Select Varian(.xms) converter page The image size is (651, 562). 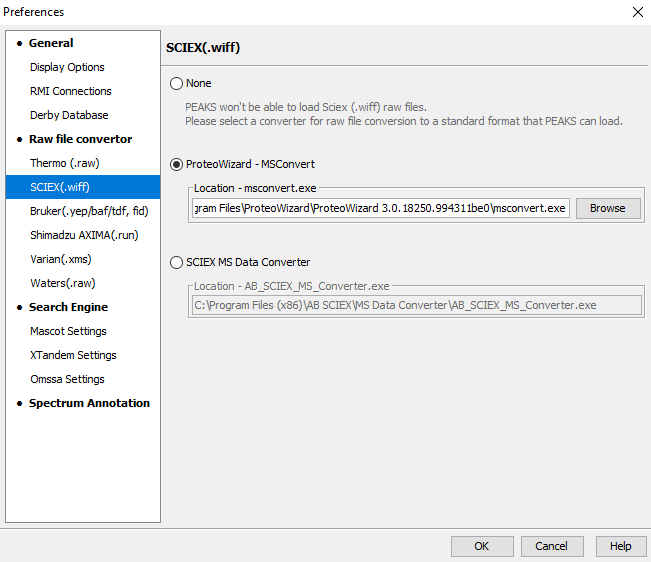pos(61,259)
